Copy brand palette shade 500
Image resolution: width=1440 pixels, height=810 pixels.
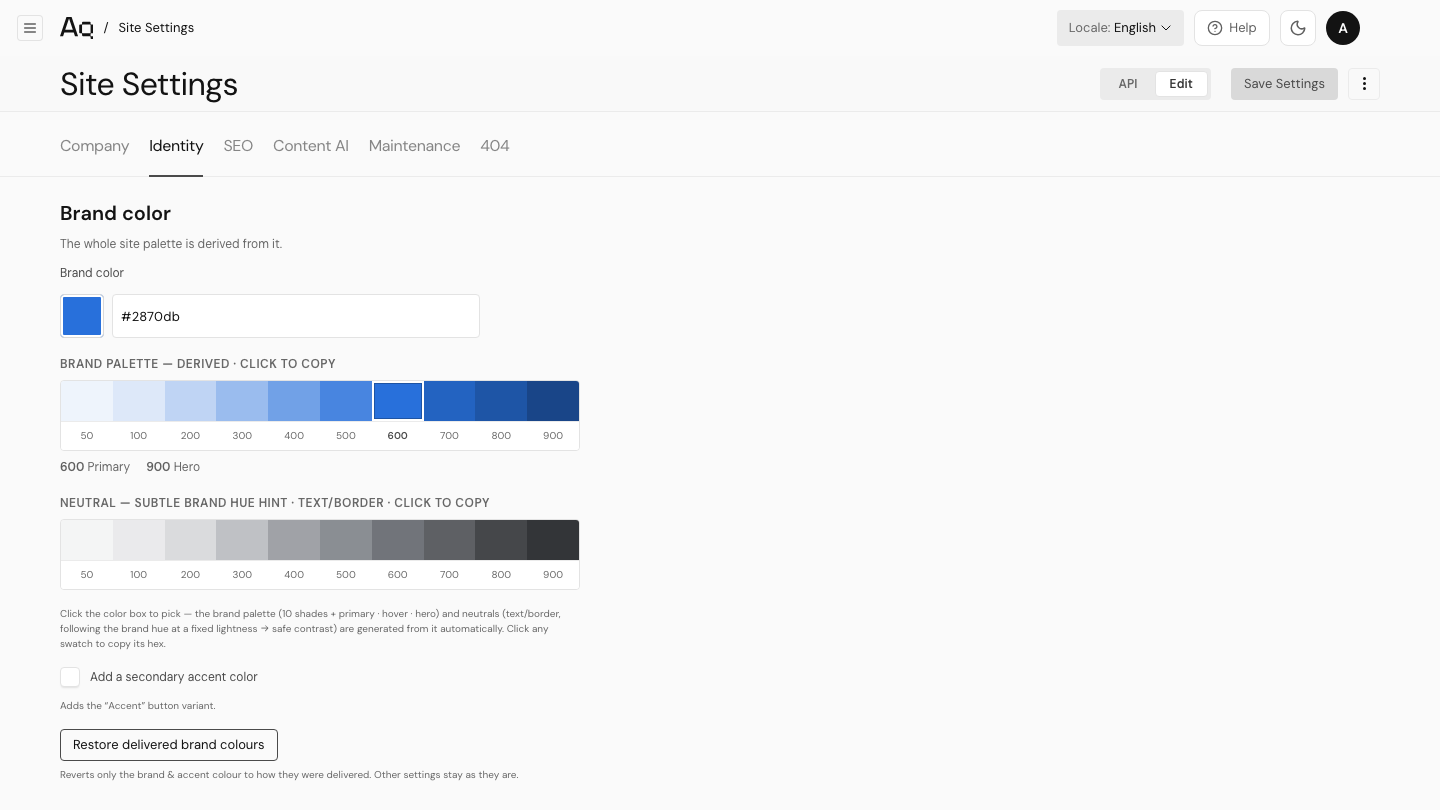coord(346,401)
